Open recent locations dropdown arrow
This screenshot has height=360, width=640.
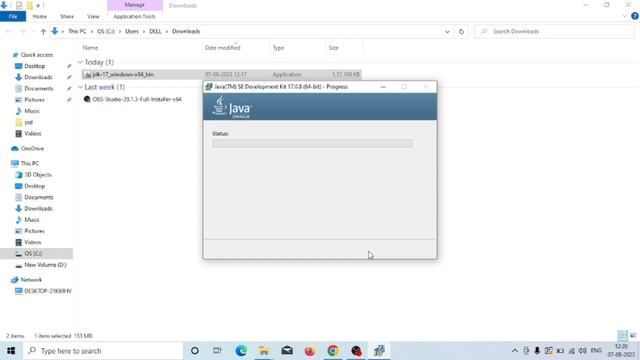[33, 31]
